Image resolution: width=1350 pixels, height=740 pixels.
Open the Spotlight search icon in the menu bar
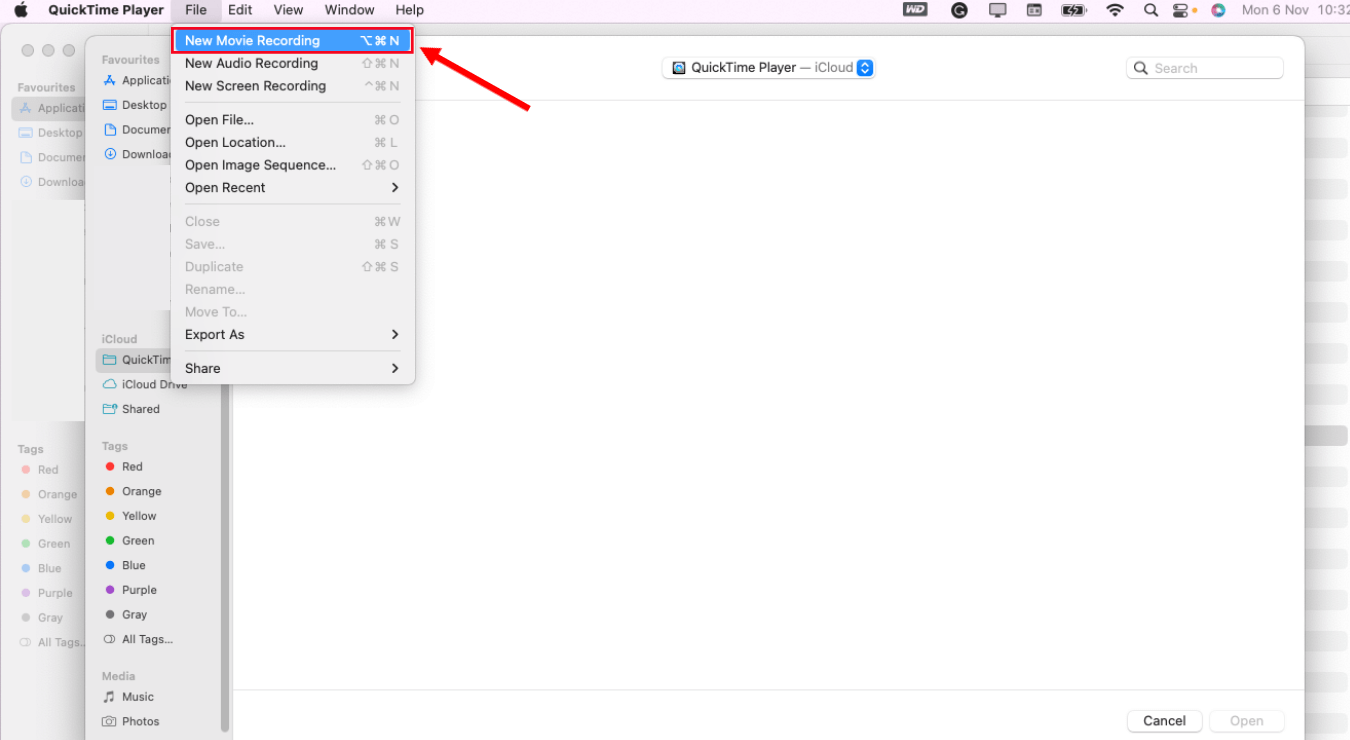pos(1151,10)
